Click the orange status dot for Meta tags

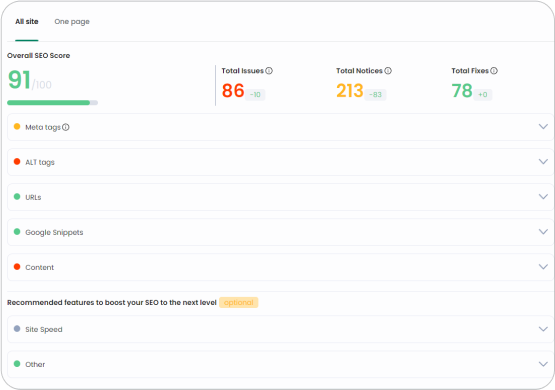coord(17,126)
